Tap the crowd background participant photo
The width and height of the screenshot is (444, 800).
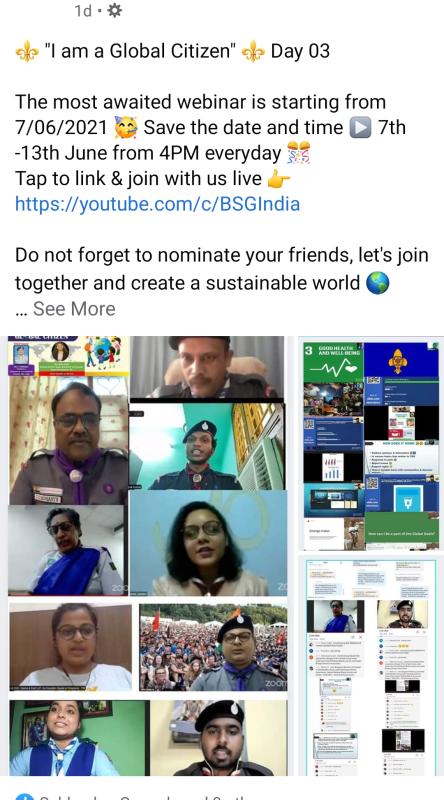[213, 647]
